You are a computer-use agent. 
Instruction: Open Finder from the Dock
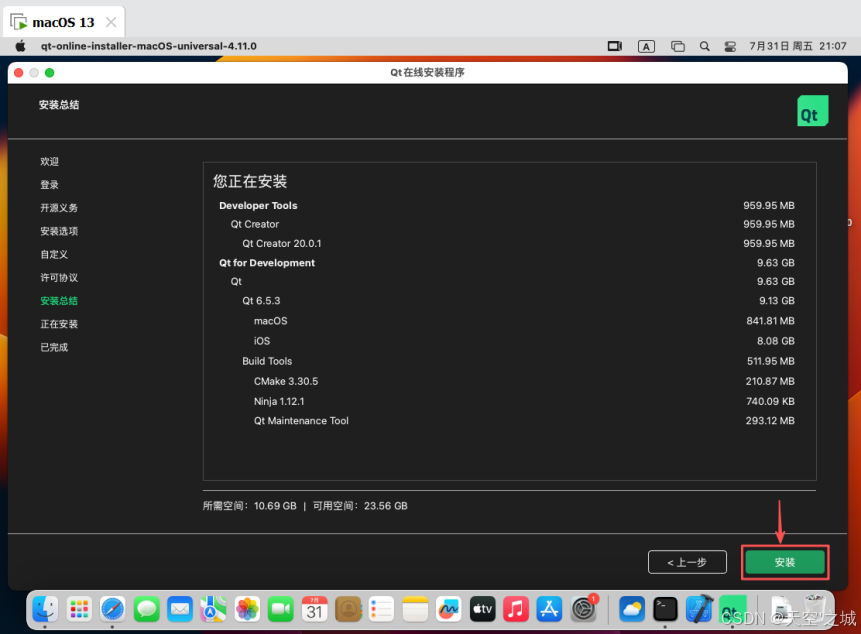point(45,609)
